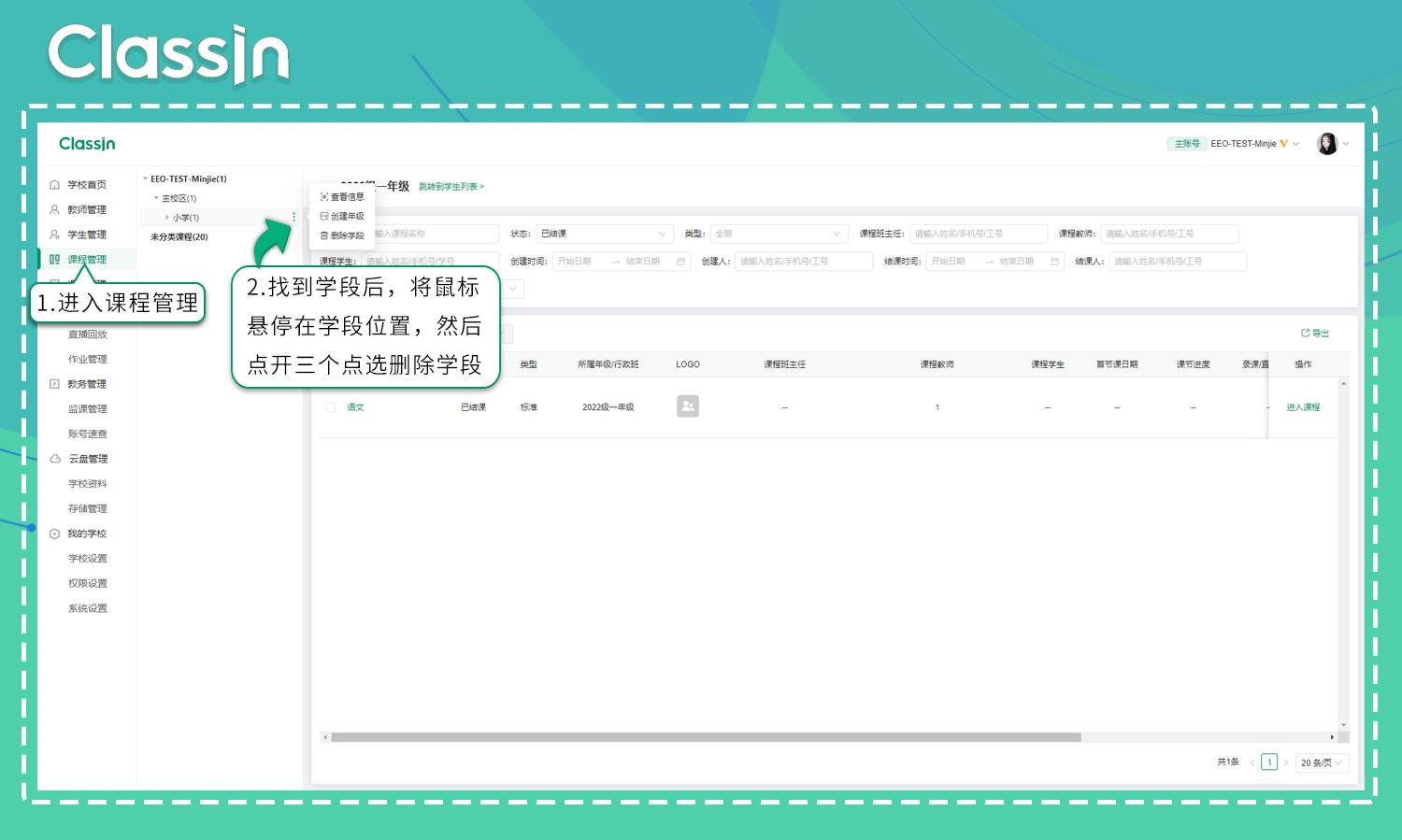Click the 跳转到学生列表 link
Image resolution: width=1402 pixels, height=840 pixels.
click(451, 187)
